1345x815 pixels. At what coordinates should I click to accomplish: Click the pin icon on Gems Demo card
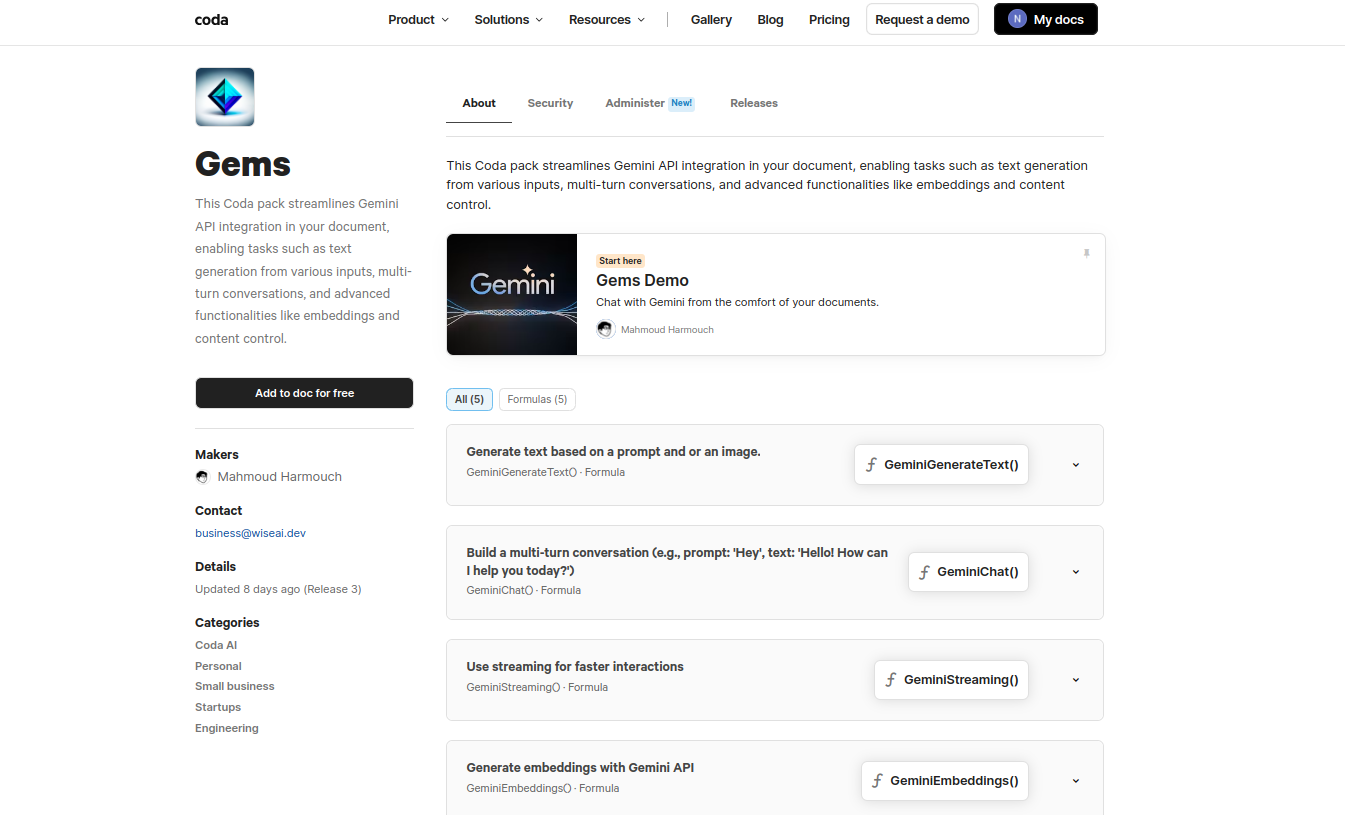(1086, 254)
